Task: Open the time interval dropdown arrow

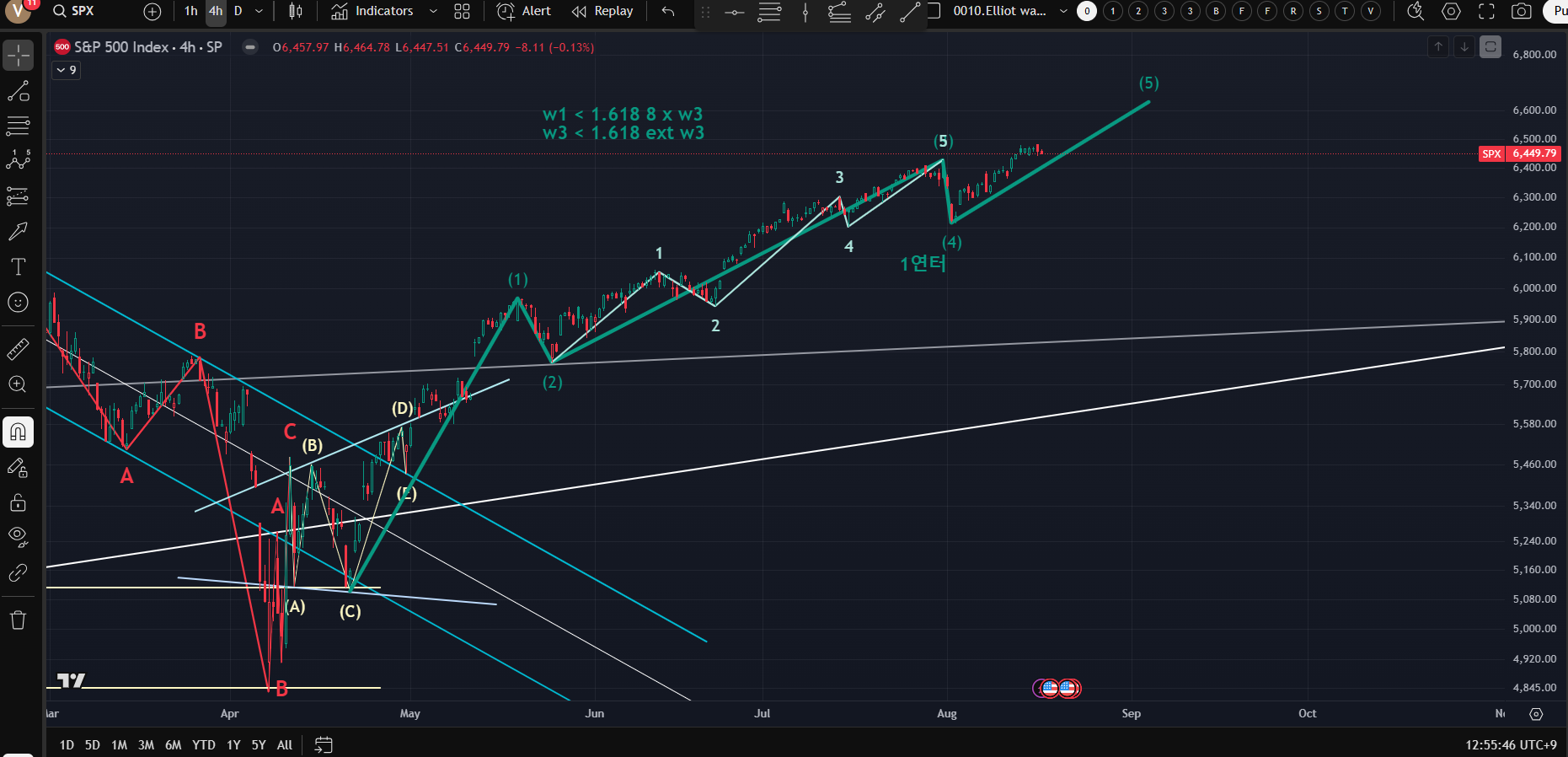Action: [x=259, y=11]
